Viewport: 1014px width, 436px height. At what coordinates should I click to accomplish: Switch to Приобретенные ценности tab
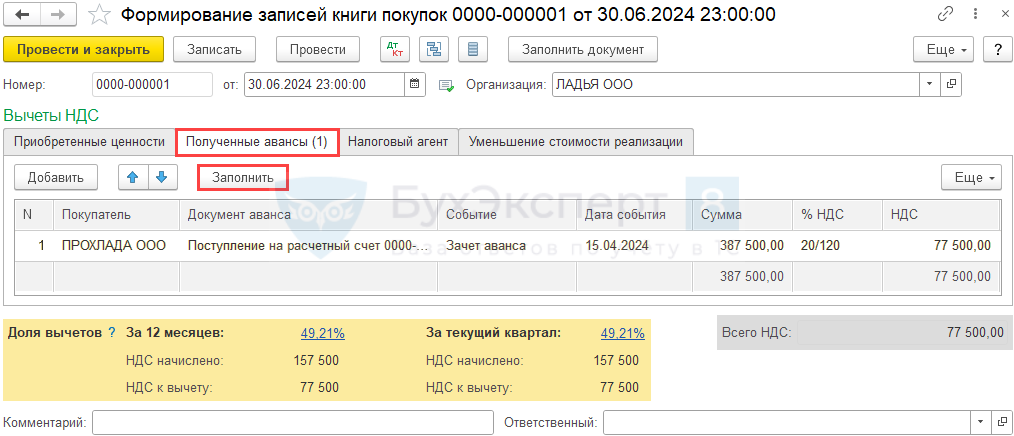(x=89, y=142)
